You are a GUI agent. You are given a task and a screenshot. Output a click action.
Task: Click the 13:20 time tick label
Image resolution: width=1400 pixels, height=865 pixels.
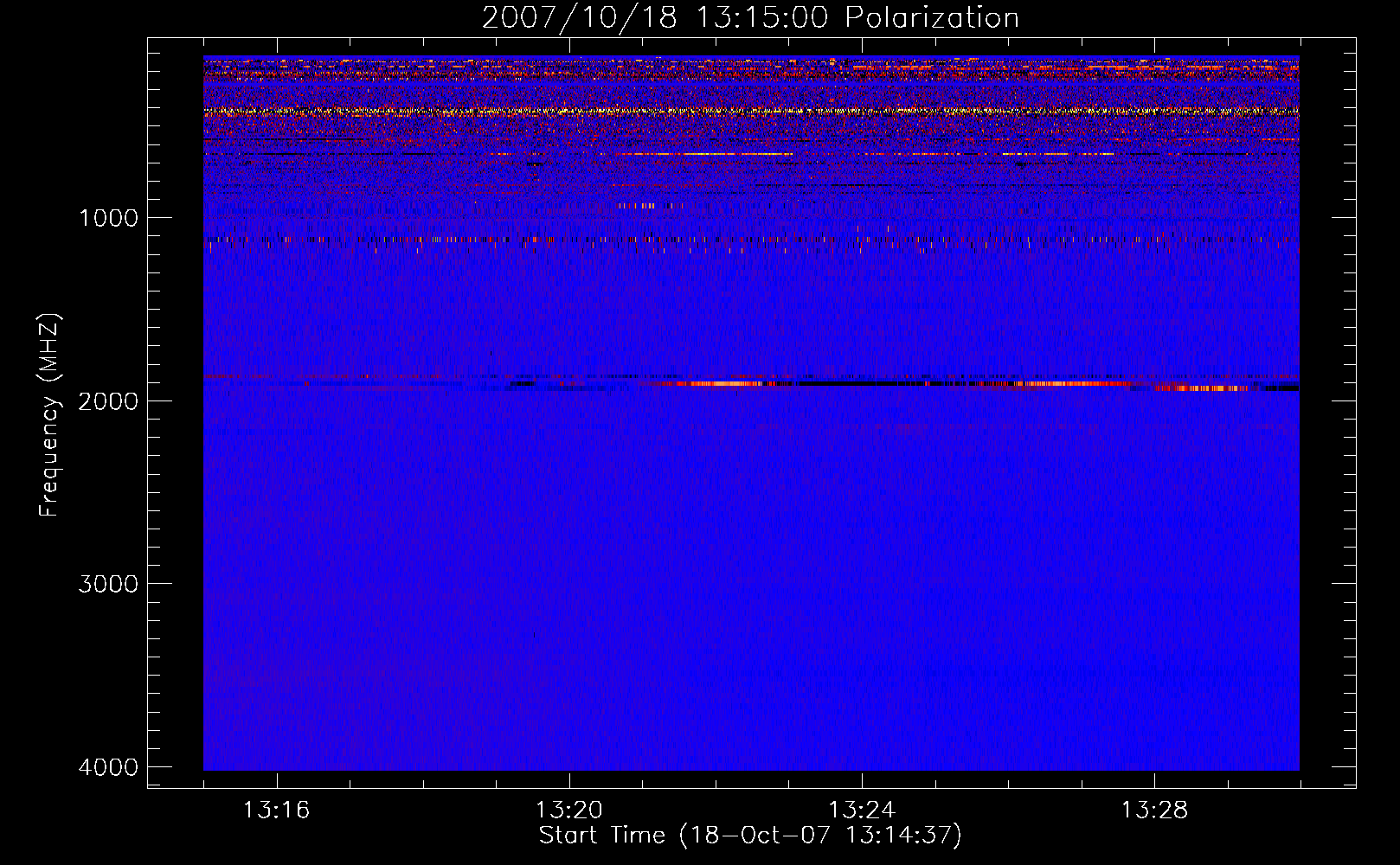tap(569, 811)
